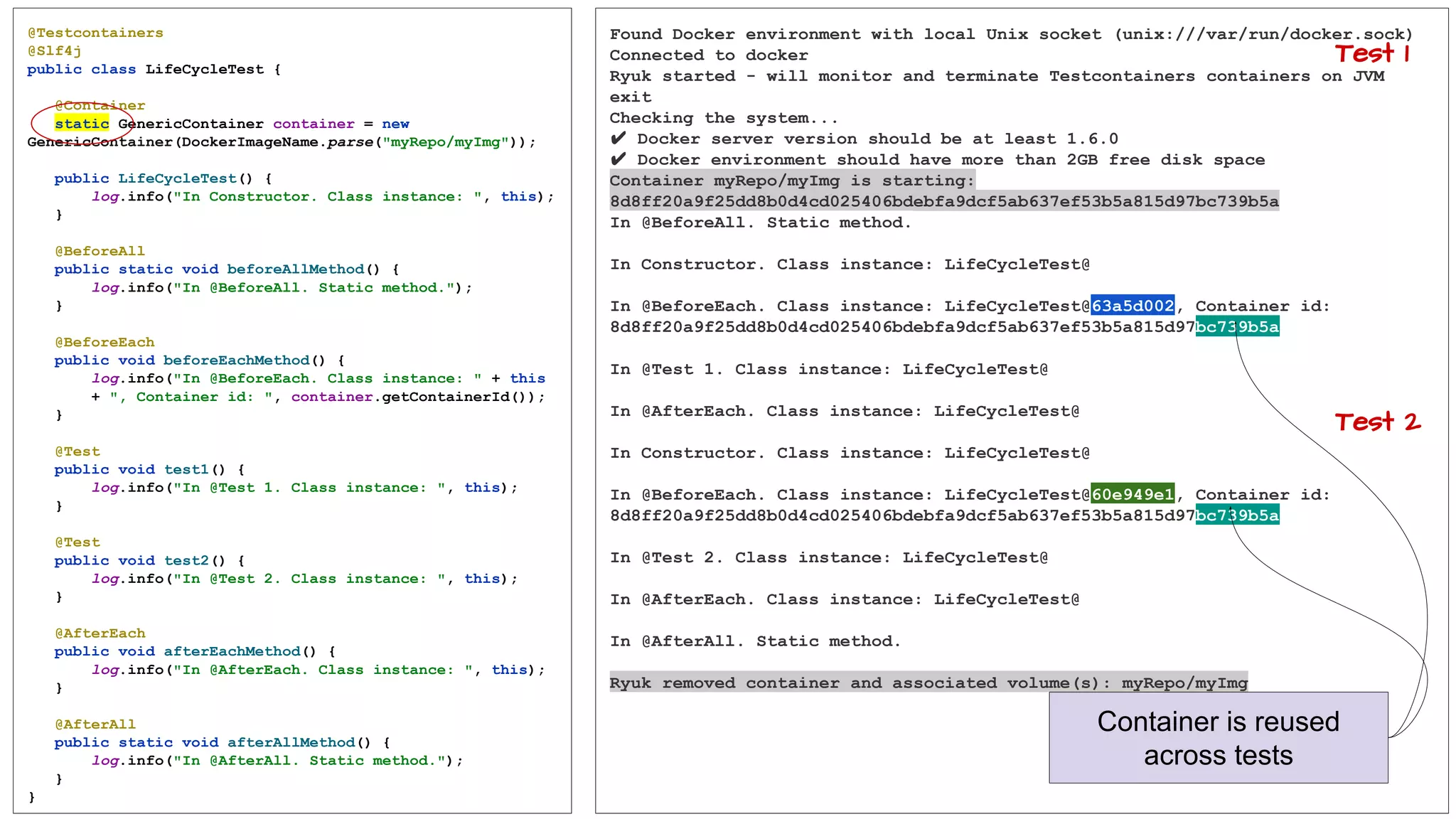Click the 'Container is reused across tests' box
The width and height of the screenshot is (1456, 819).
pos(1219,738)
